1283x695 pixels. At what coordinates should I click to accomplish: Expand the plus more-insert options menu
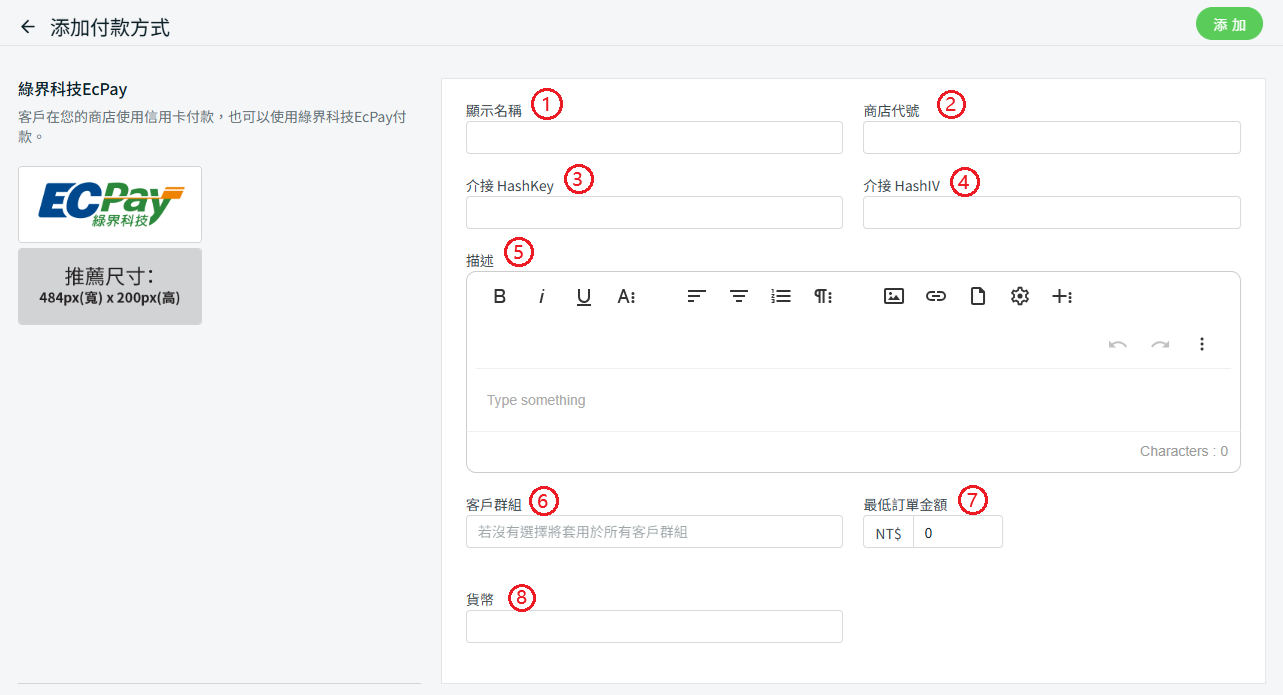click(1062, 296)
